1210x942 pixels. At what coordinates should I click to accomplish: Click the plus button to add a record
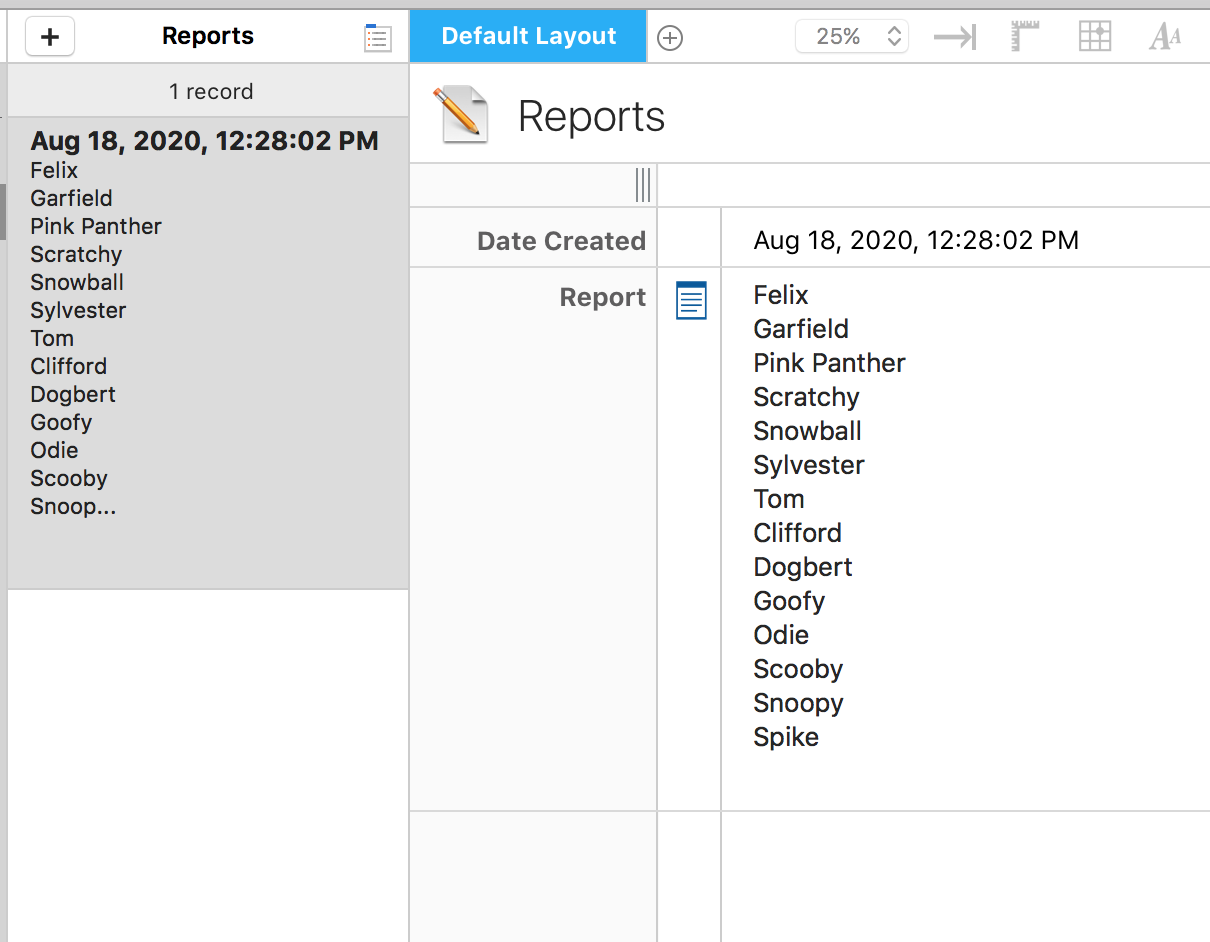(50, 38)
